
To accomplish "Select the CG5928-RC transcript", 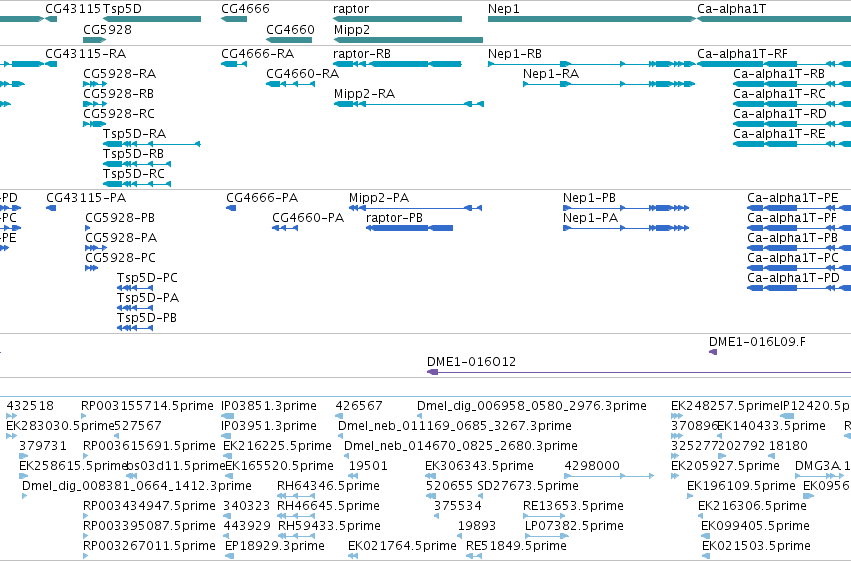I will pyautogui.click(x=94, y=124).
